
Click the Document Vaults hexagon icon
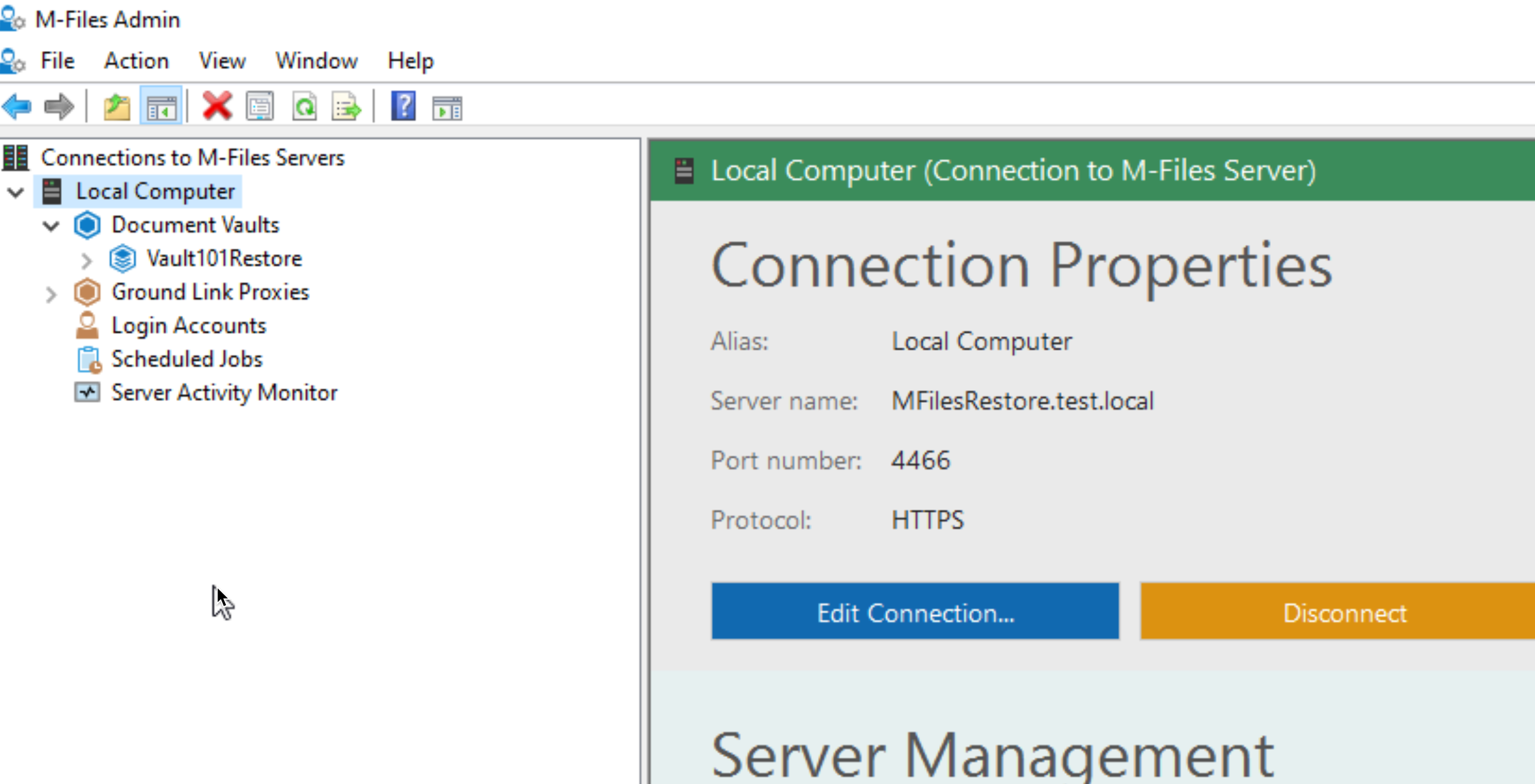87,225
